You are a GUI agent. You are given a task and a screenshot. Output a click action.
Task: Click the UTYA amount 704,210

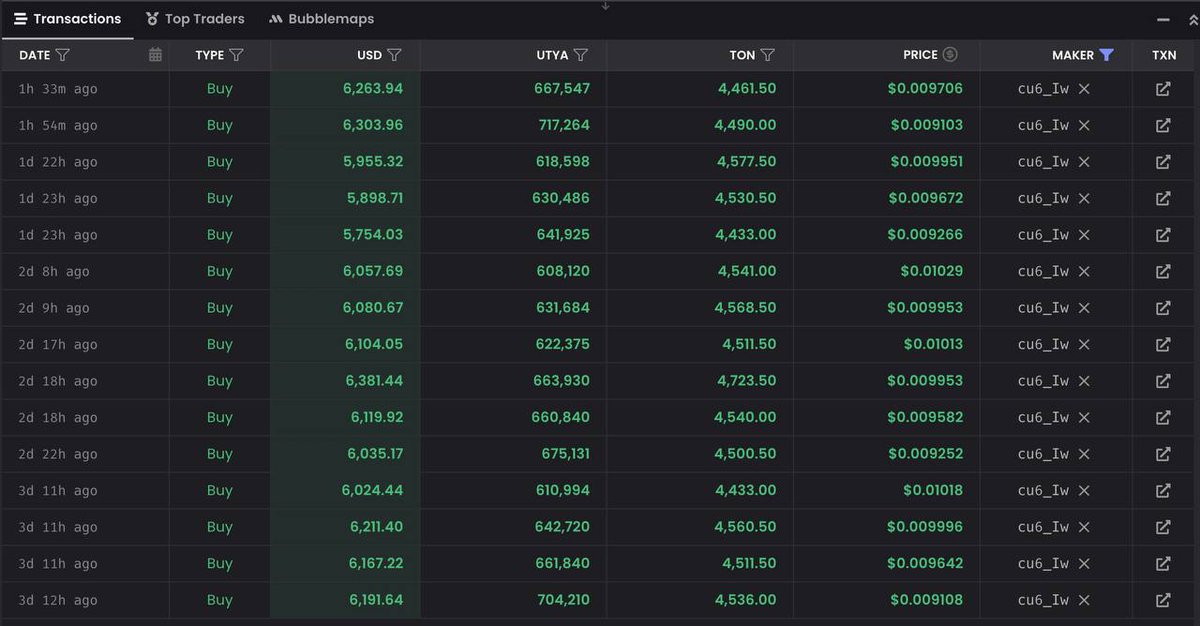pyautogui.click(x=561, y=600)
